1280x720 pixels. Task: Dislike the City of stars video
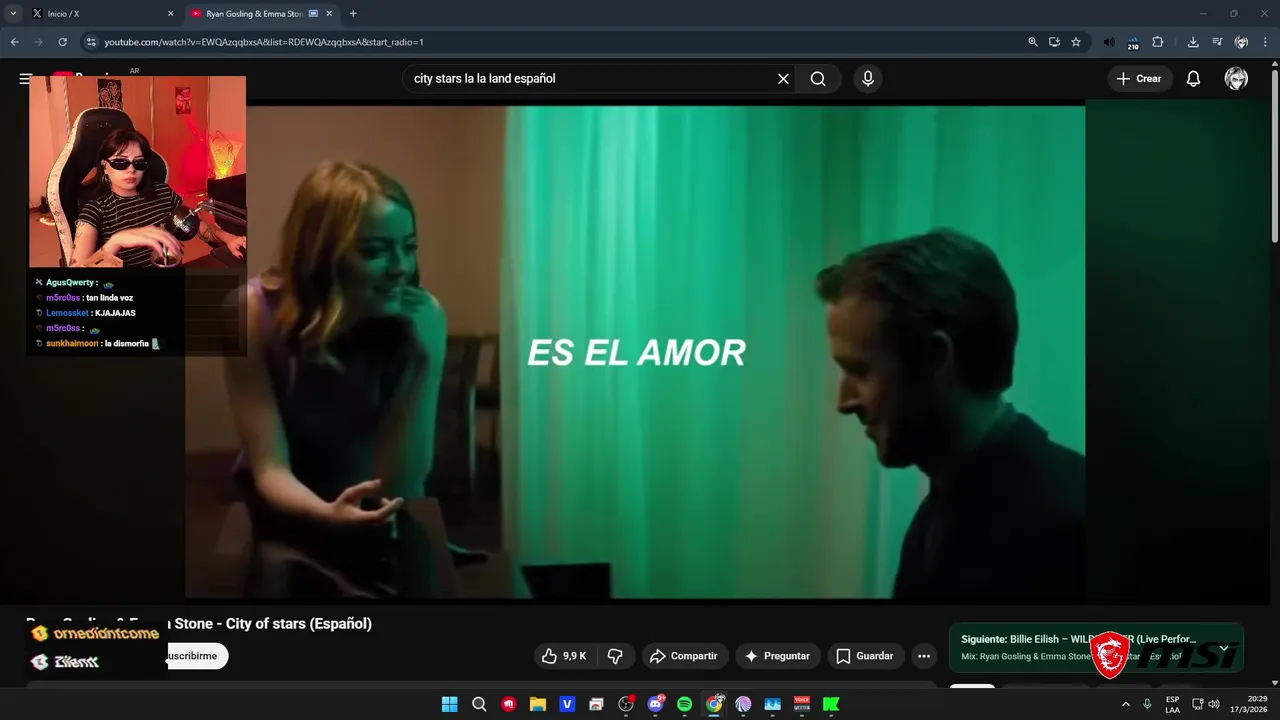pyautogui.click(x=615, y=656)
